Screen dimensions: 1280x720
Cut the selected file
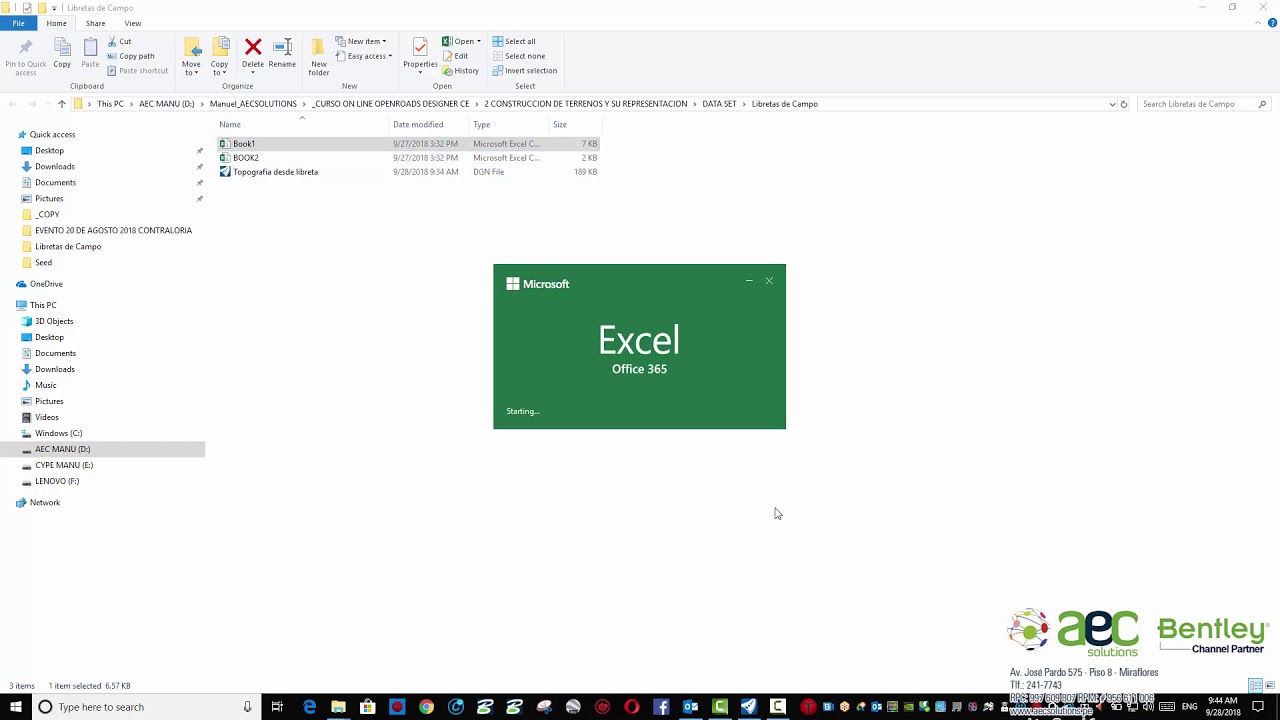(x=119, y=42)
